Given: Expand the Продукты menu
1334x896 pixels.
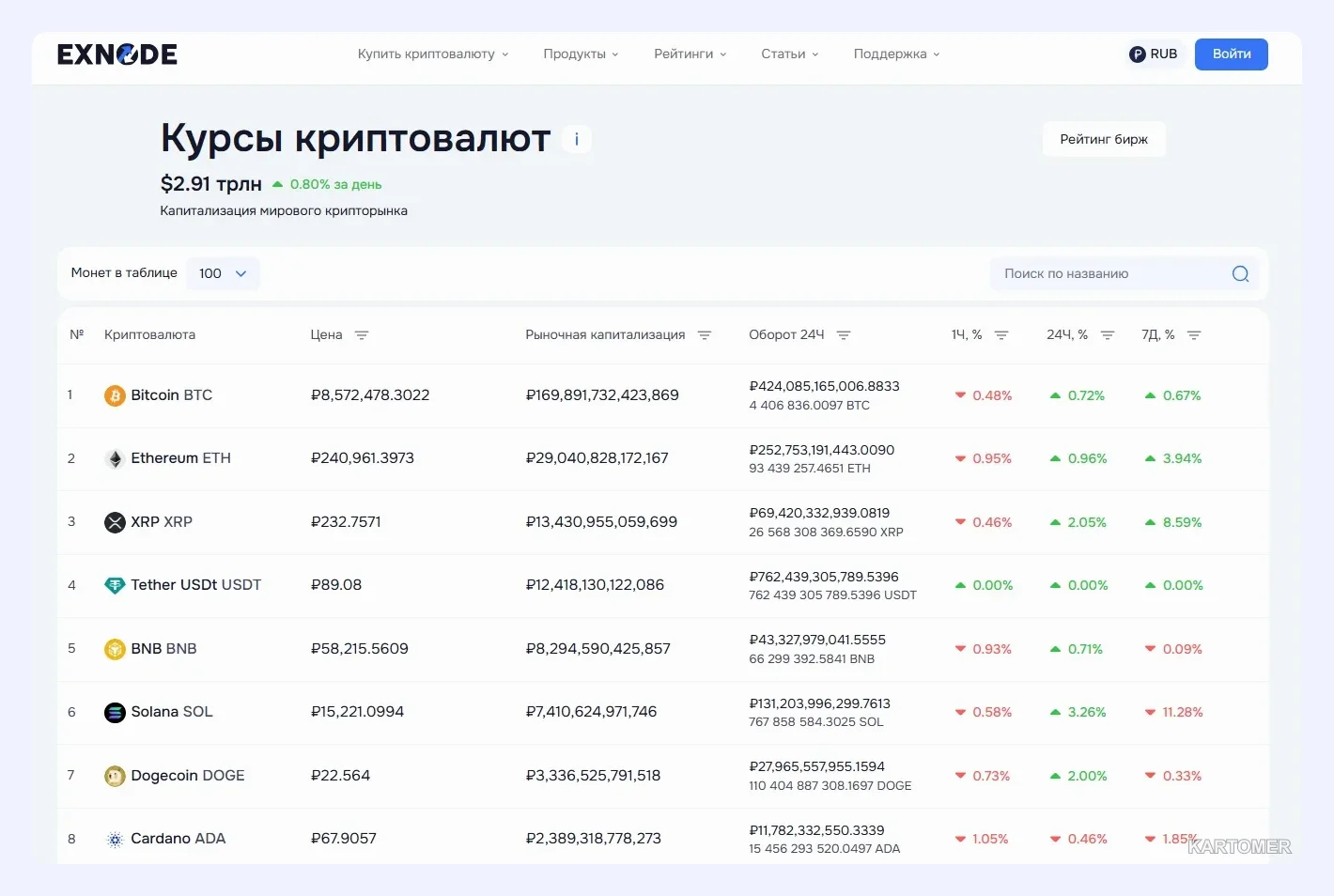Looking at the screenshot, I should (x=581, y=54).
